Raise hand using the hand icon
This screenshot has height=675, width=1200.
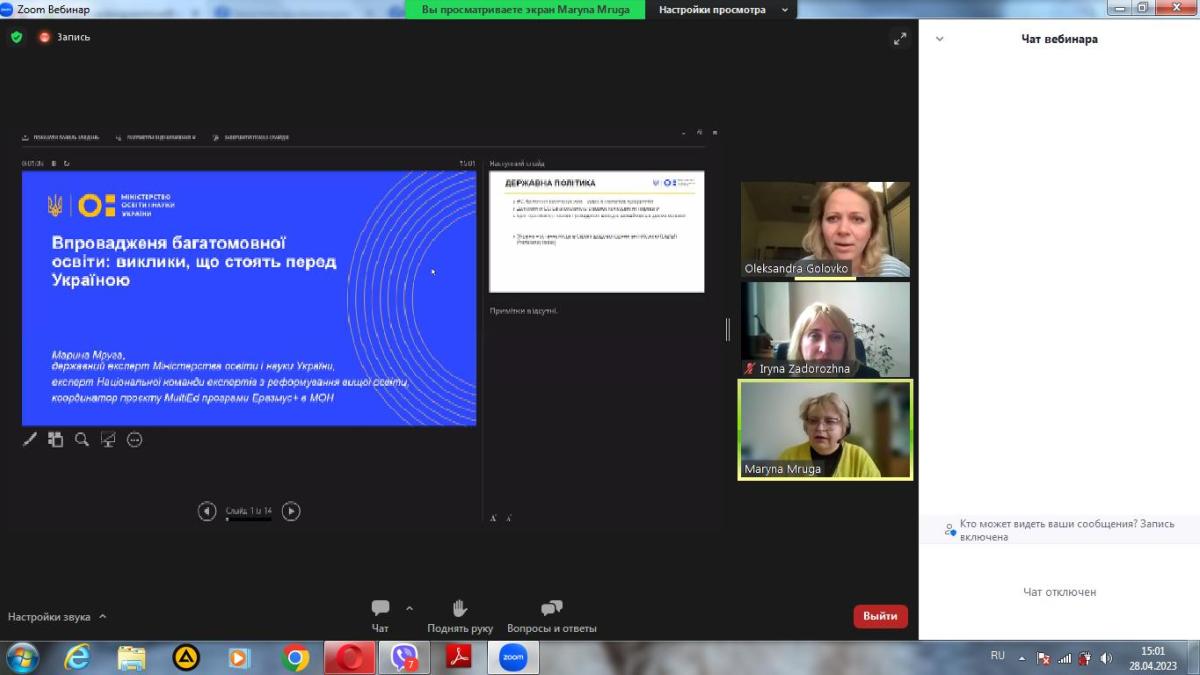click(460, 609)
